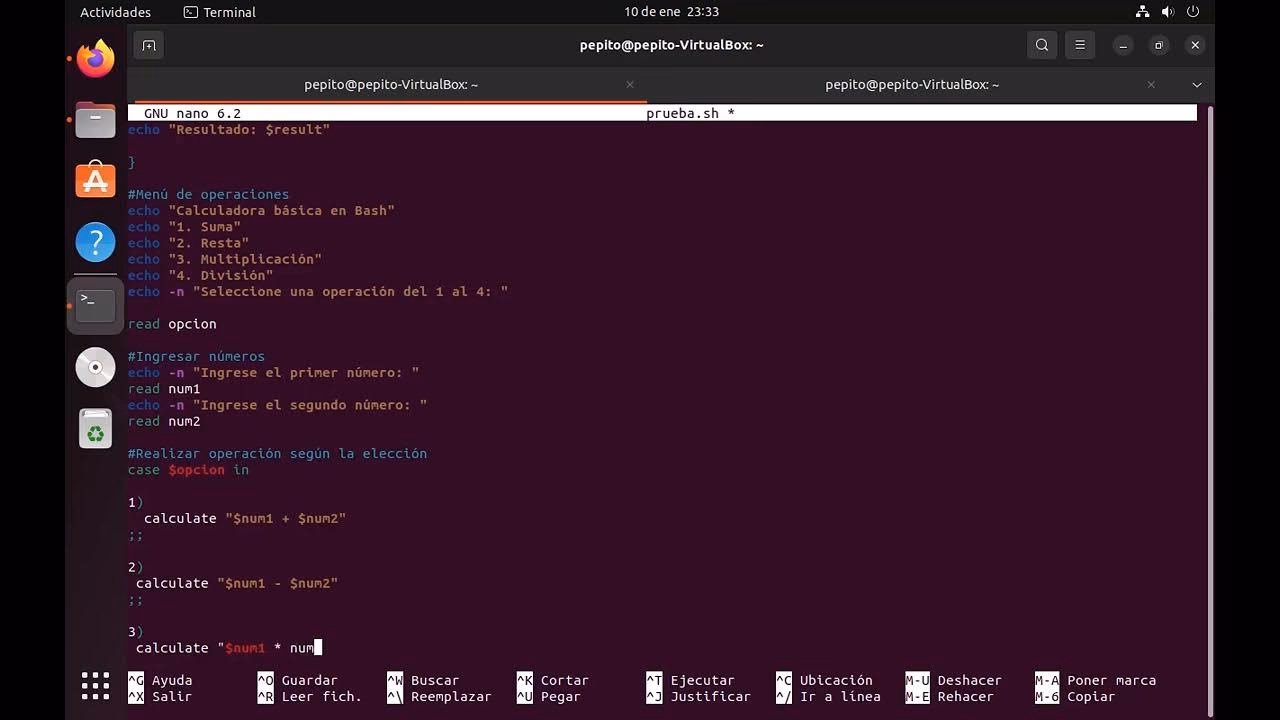Click the volume icon in the top bar

tap(1166, 12)
